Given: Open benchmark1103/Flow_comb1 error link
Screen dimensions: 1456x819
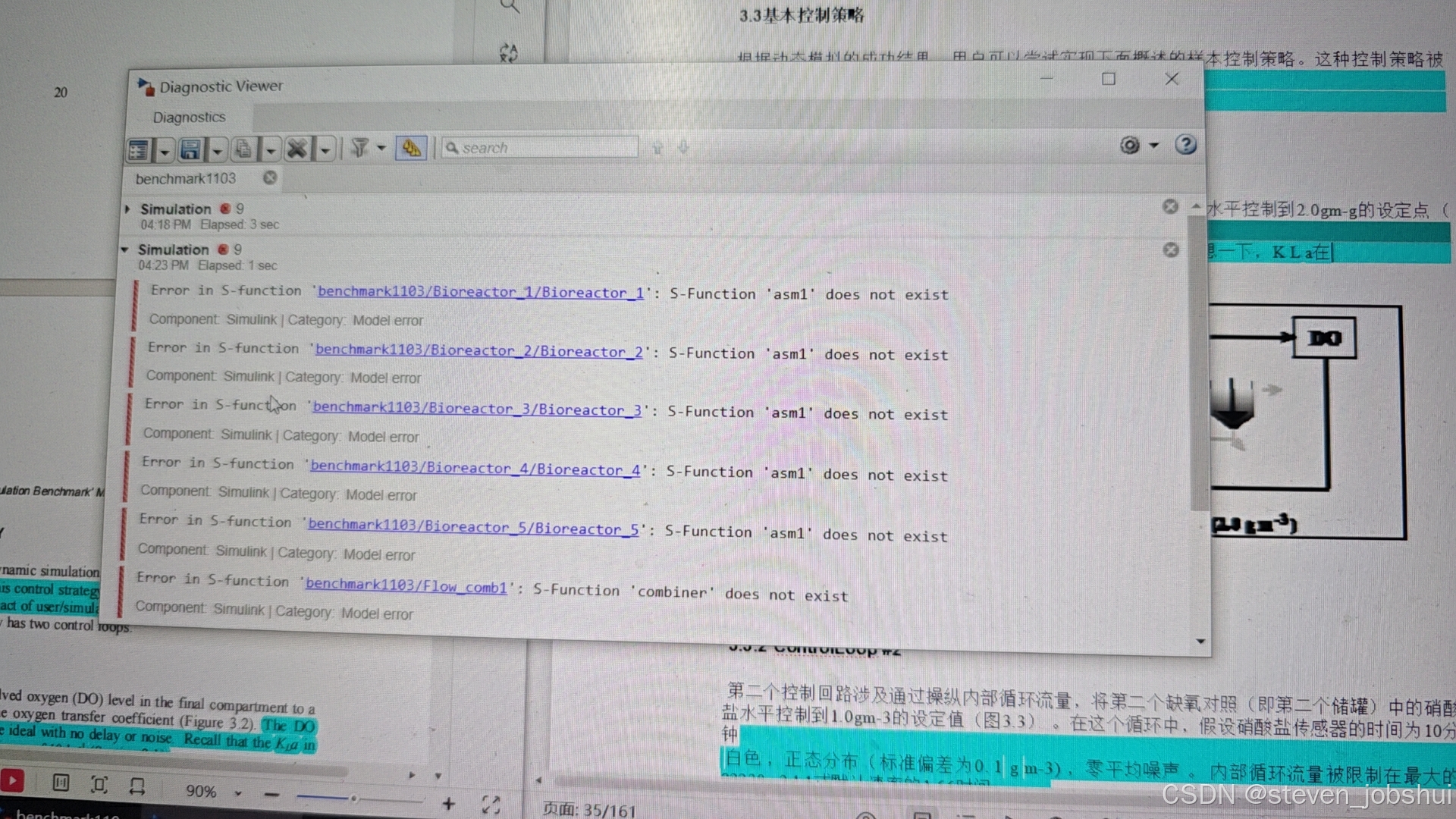Looking at the screenshot, I should coord(406,585).
